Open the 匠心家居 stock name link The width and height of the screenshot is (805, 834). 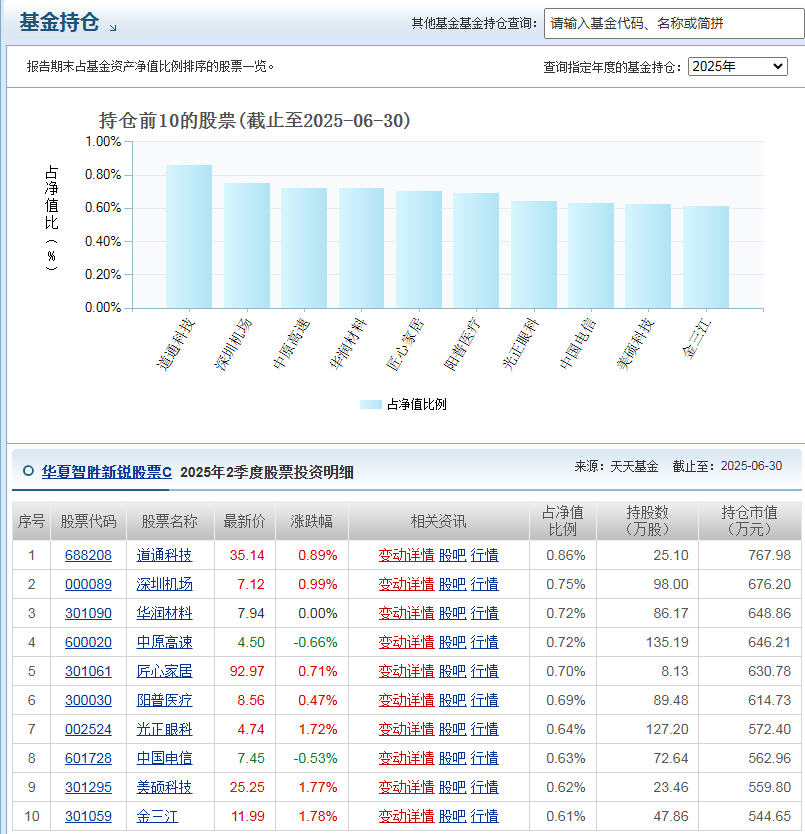[x=164, y=671]
